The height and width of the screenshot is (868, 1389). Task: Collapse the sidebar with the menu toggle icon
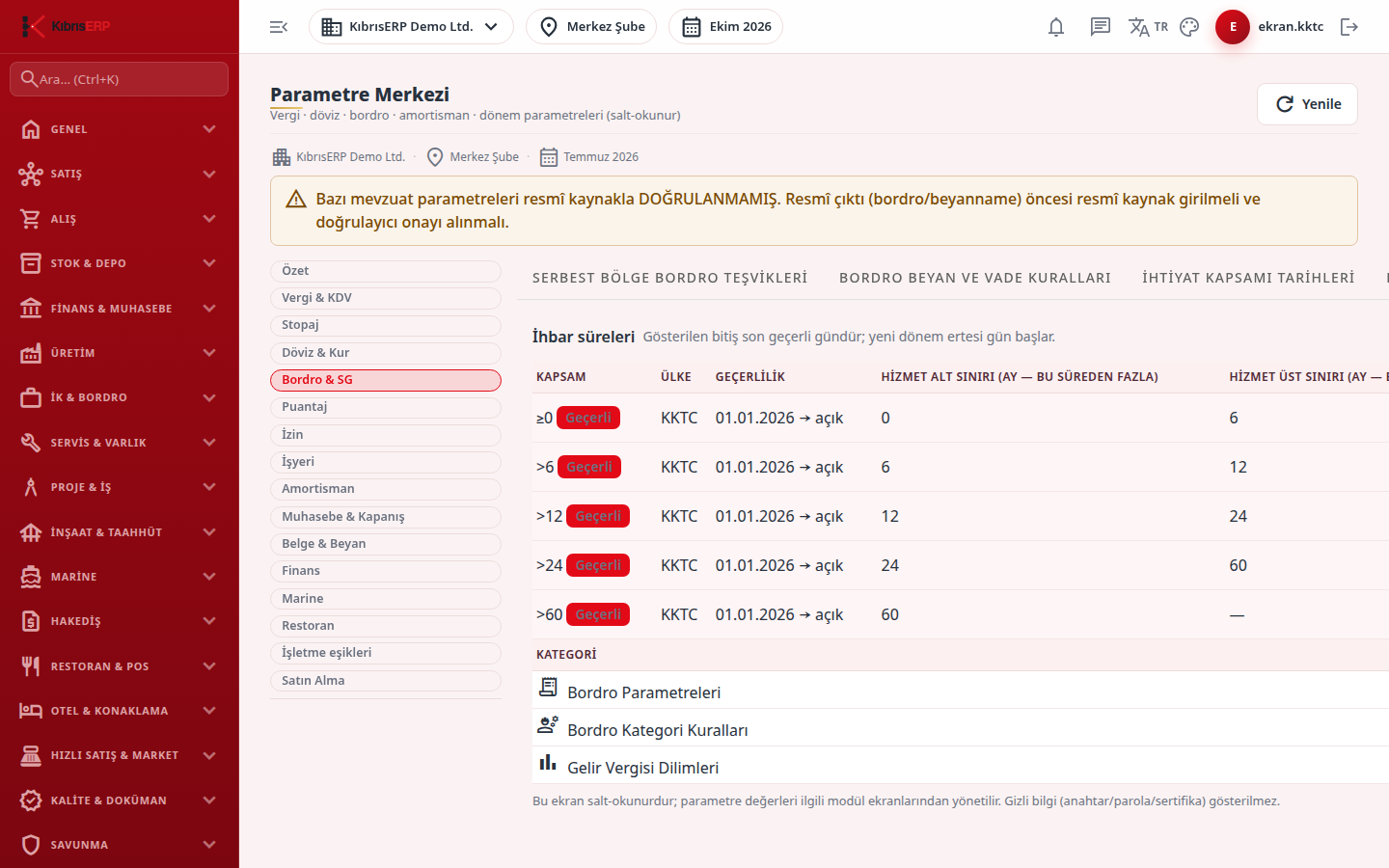coord(279,27)
